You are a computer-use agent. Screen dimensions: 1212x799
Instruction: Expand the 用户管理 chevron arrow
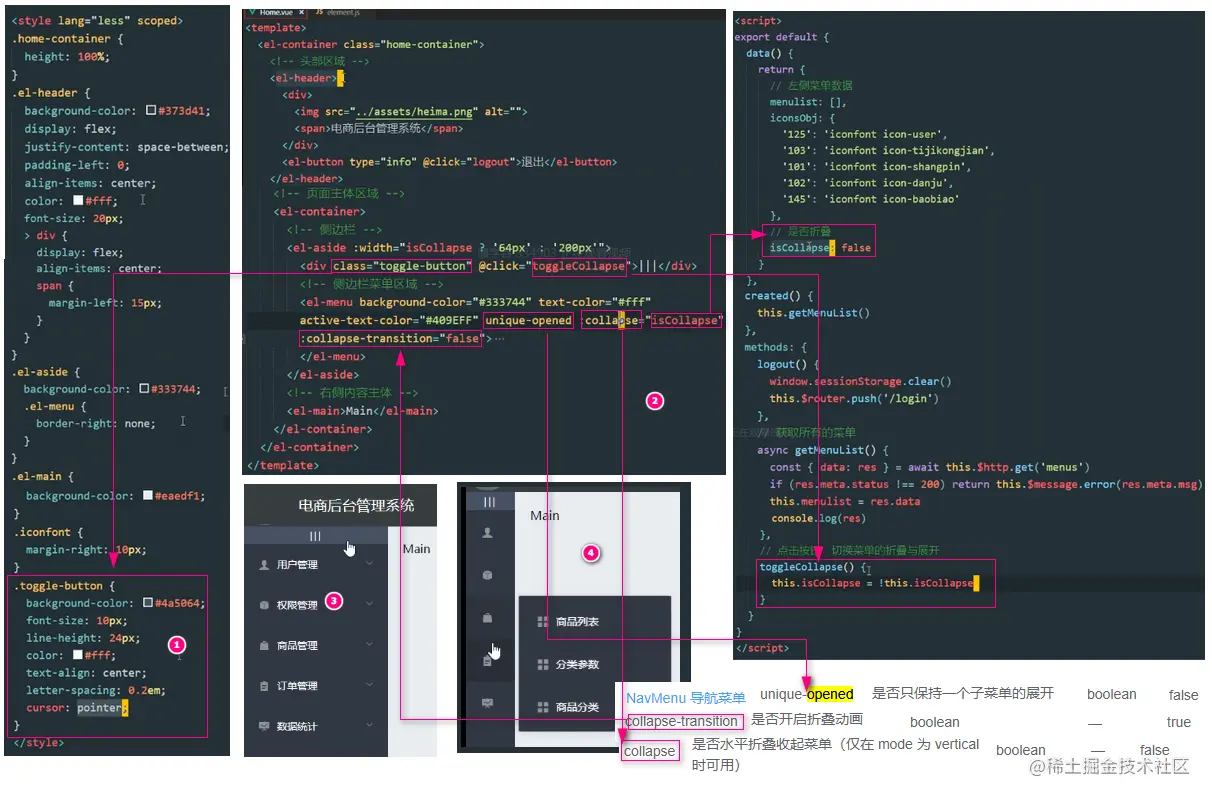[x=370, y=564]
